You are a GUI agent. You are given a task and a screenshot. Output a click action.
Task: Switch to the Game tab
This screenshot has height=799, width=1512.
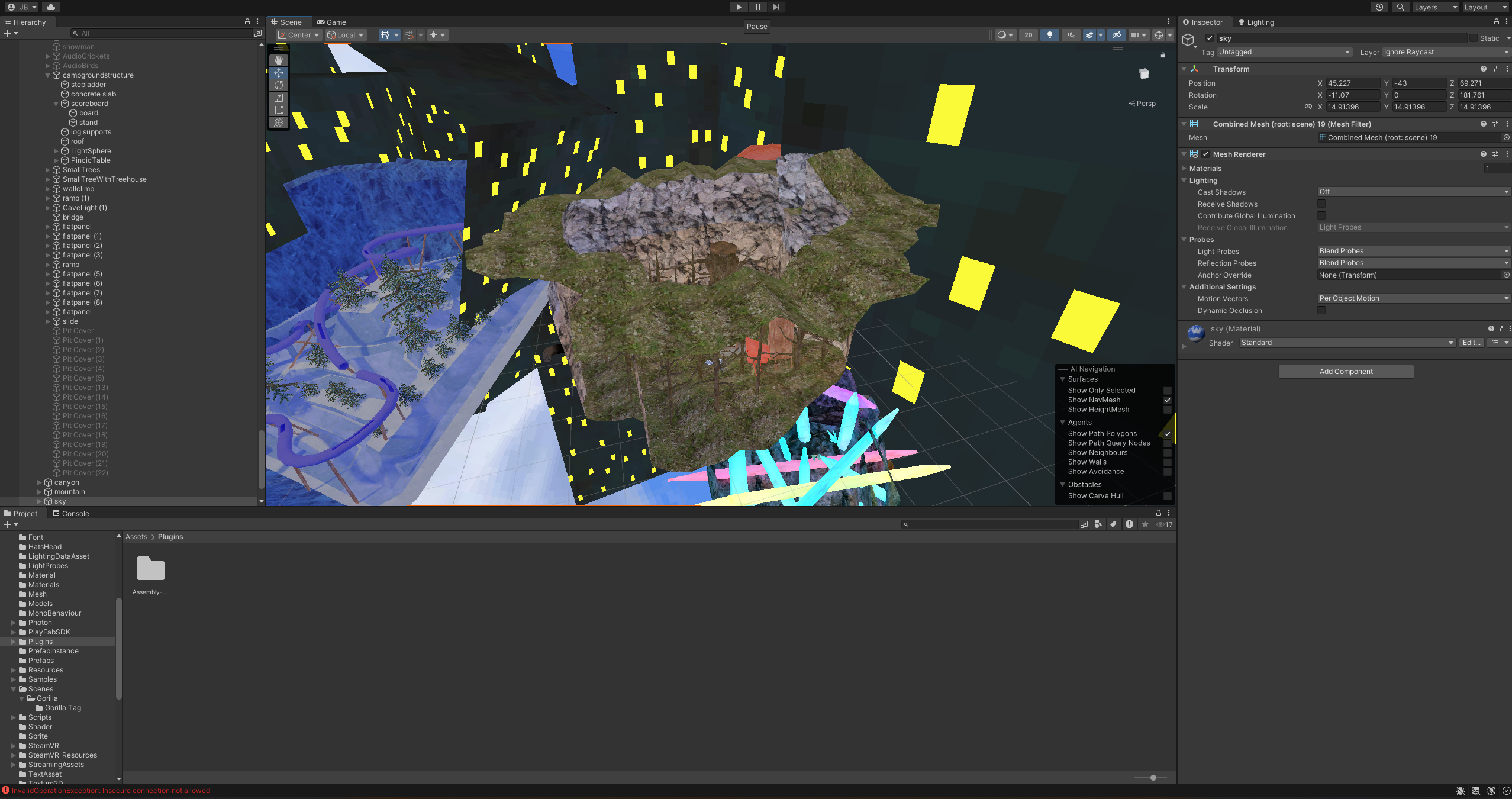tap(331, 22)
